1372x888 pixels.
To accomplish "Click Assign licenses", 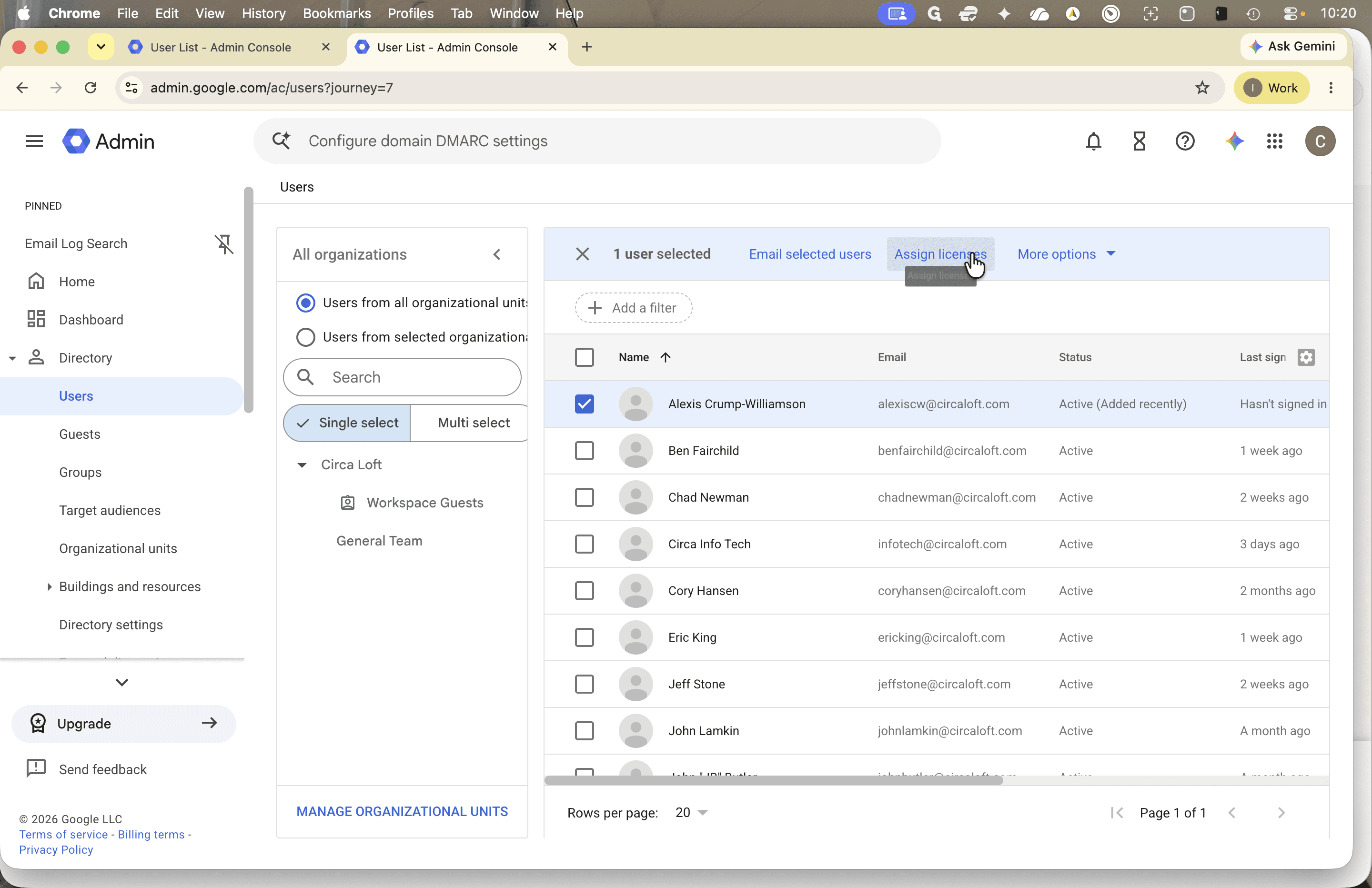I will click(x=940, y=254).
